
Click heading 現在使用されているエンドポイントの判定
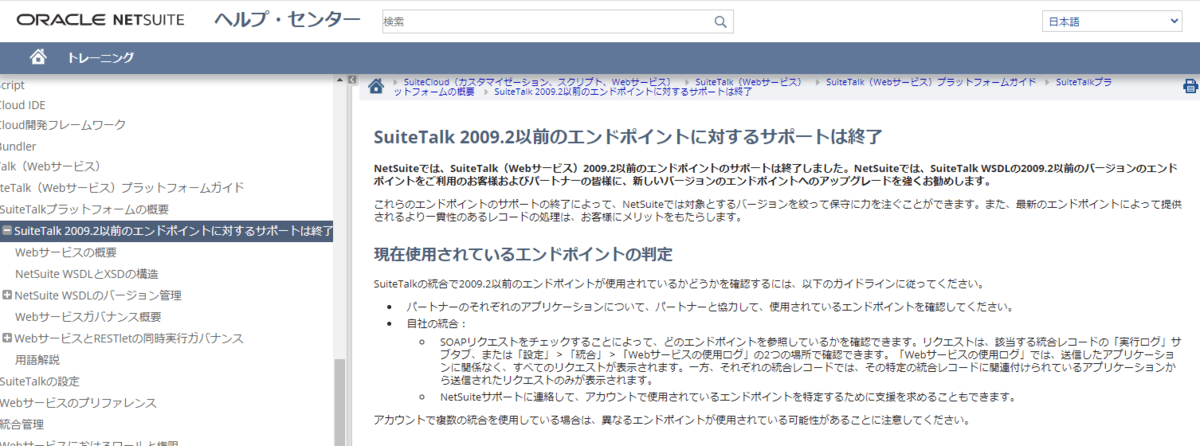(x=522, y=254)
